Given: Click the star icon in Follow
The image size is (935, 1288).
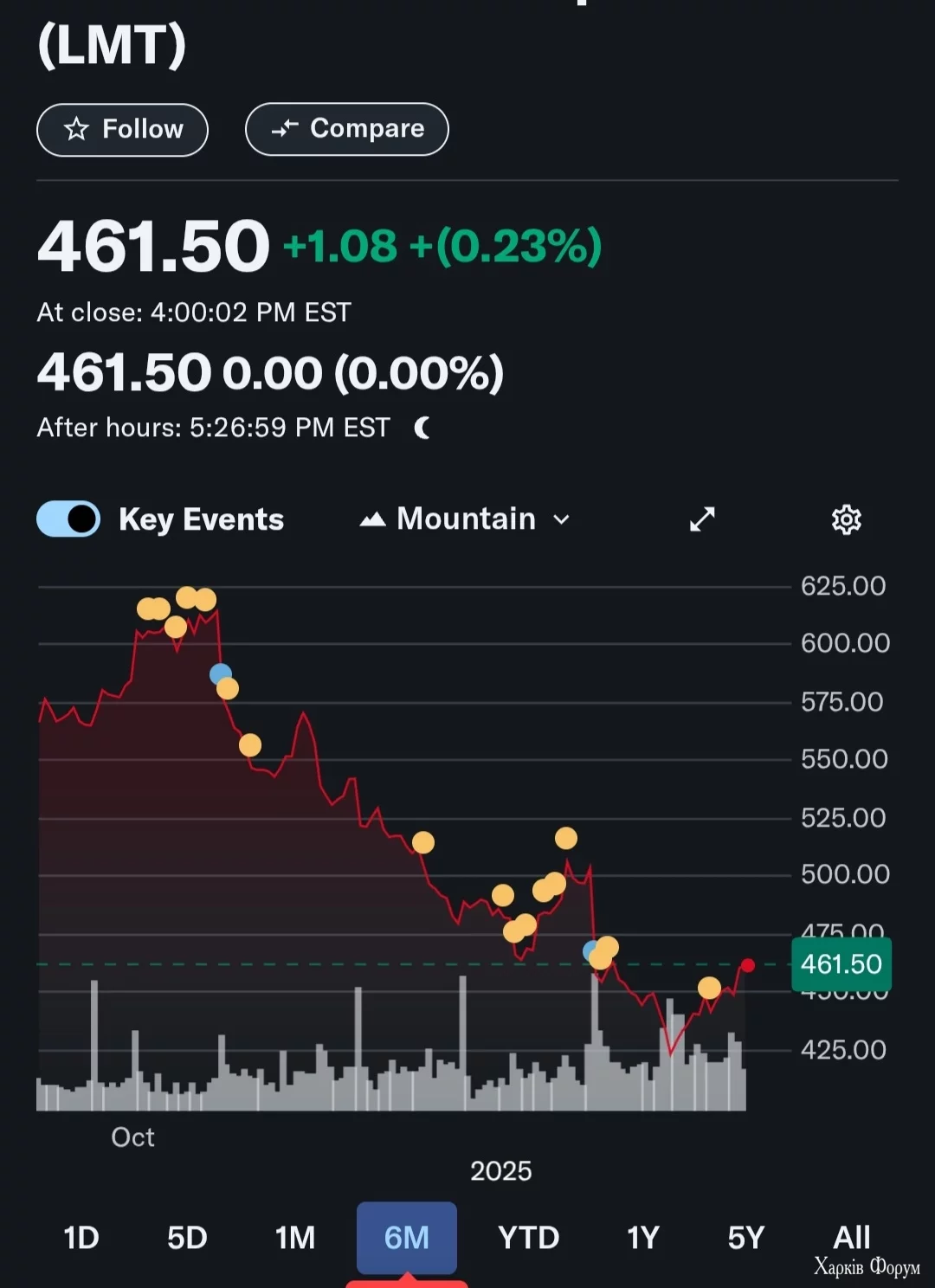Looking at the screenshot, I should 77,129.
